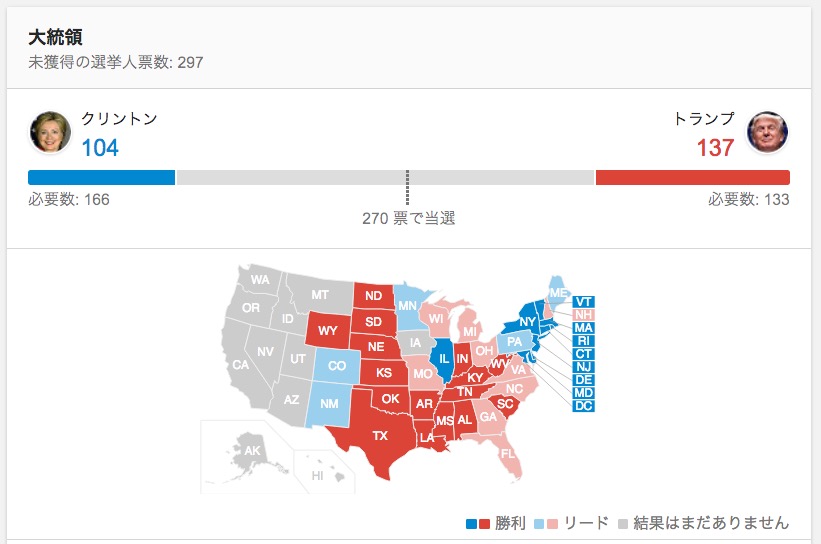Viewport: 821px width, 544px height.
Task: Click the MA state label box
Action: [584, 327]
